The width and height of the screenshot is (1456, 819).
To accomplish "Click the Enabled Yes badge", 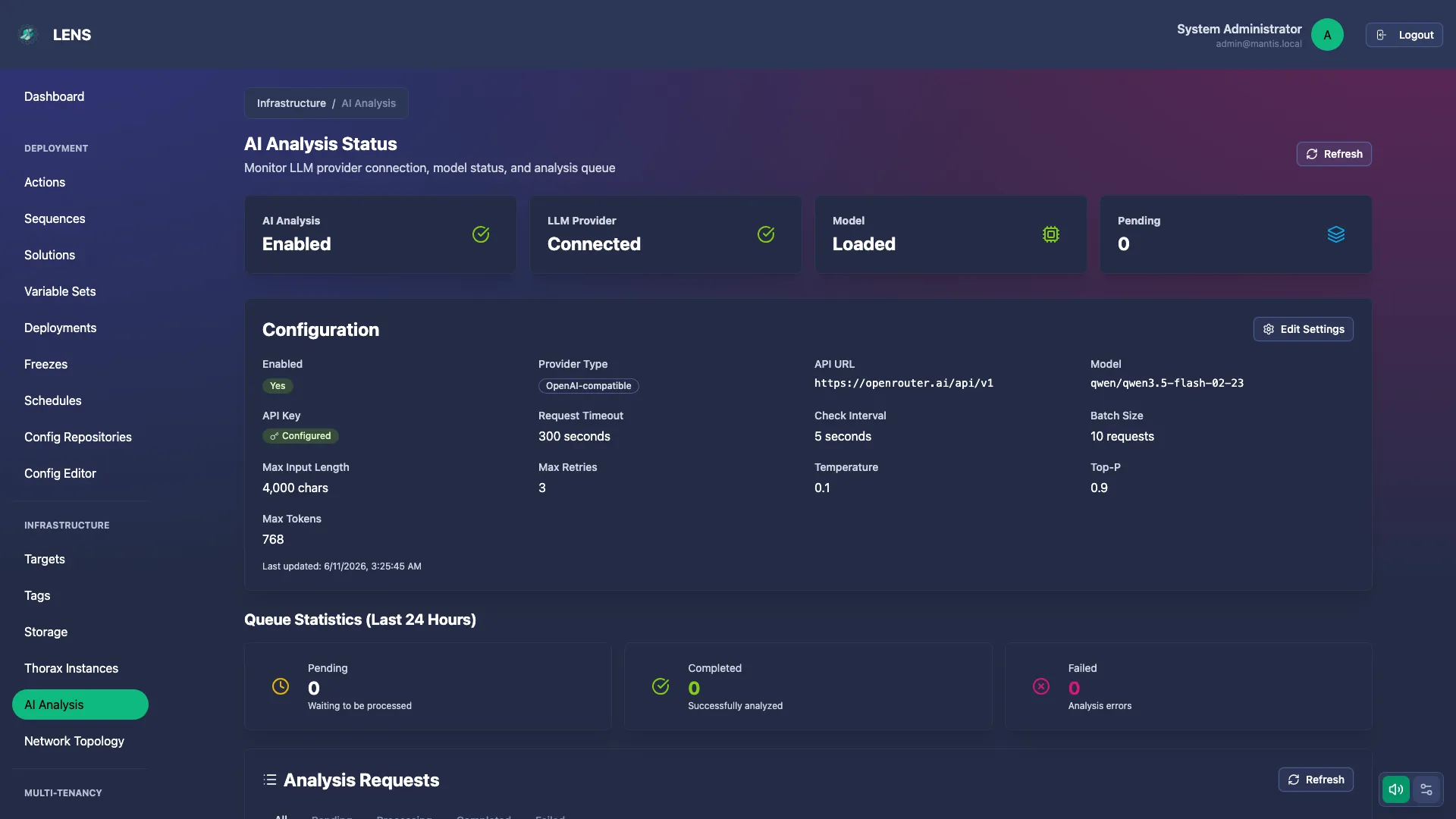I will (278, 386).
